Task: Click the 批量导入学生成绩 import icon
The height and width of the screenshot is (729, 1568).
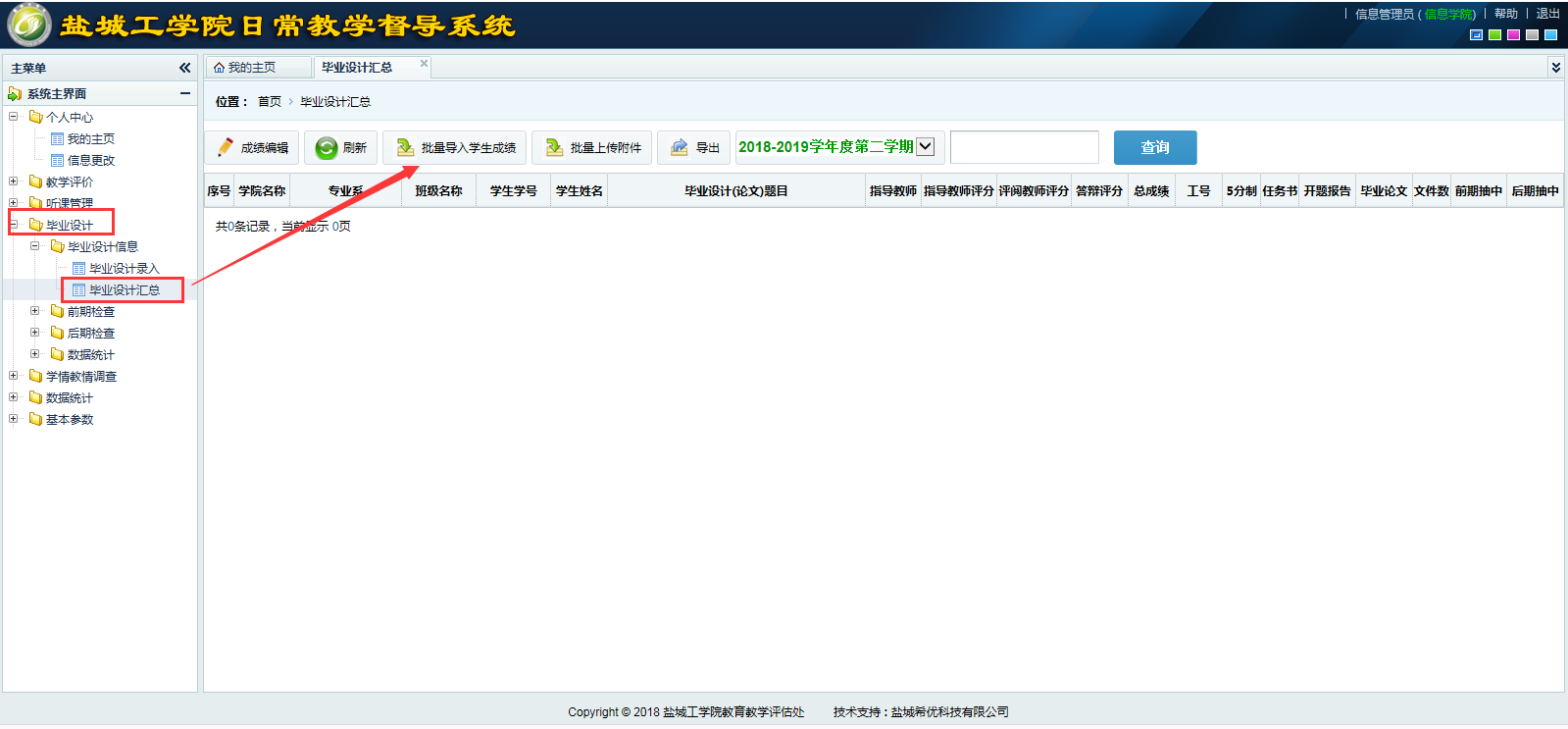Action: pos(404,147)
